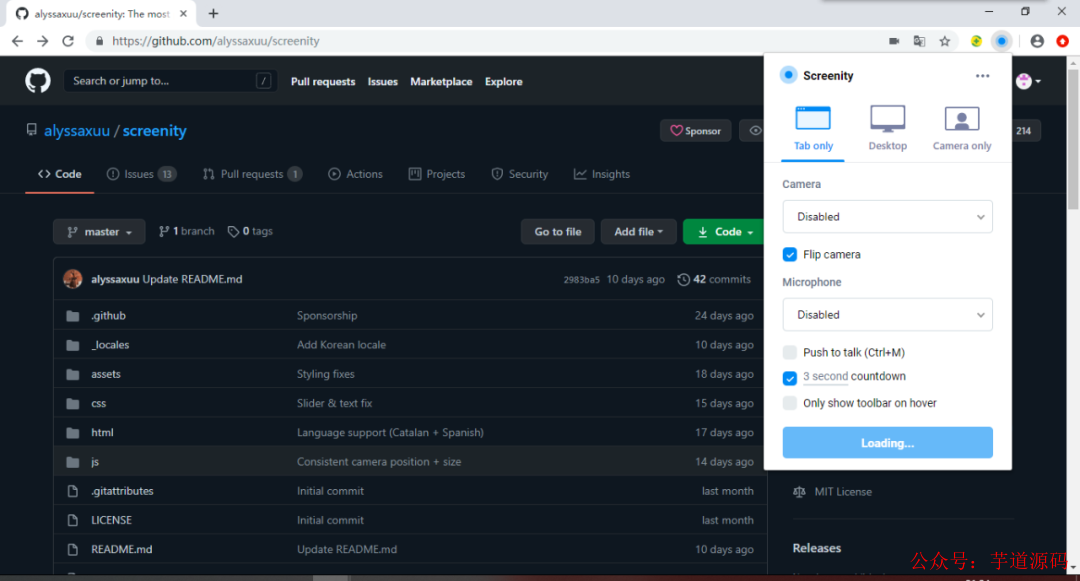Viewport: 1080px width, 581px height.
Task: Click the browser address bar URL
Action: point(216,41)
